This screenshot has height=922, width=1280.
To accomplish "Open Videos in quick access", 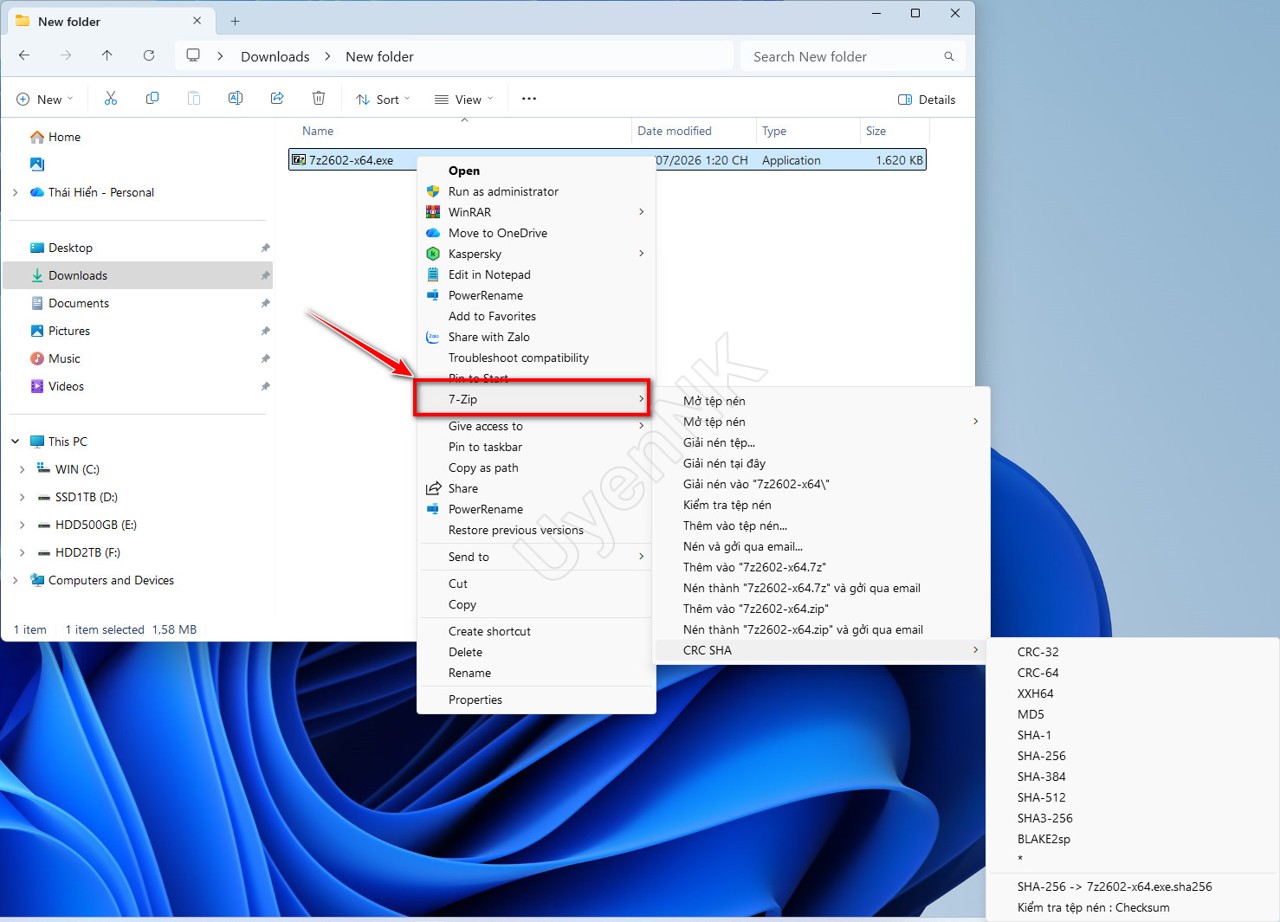I will pos(66,386).
